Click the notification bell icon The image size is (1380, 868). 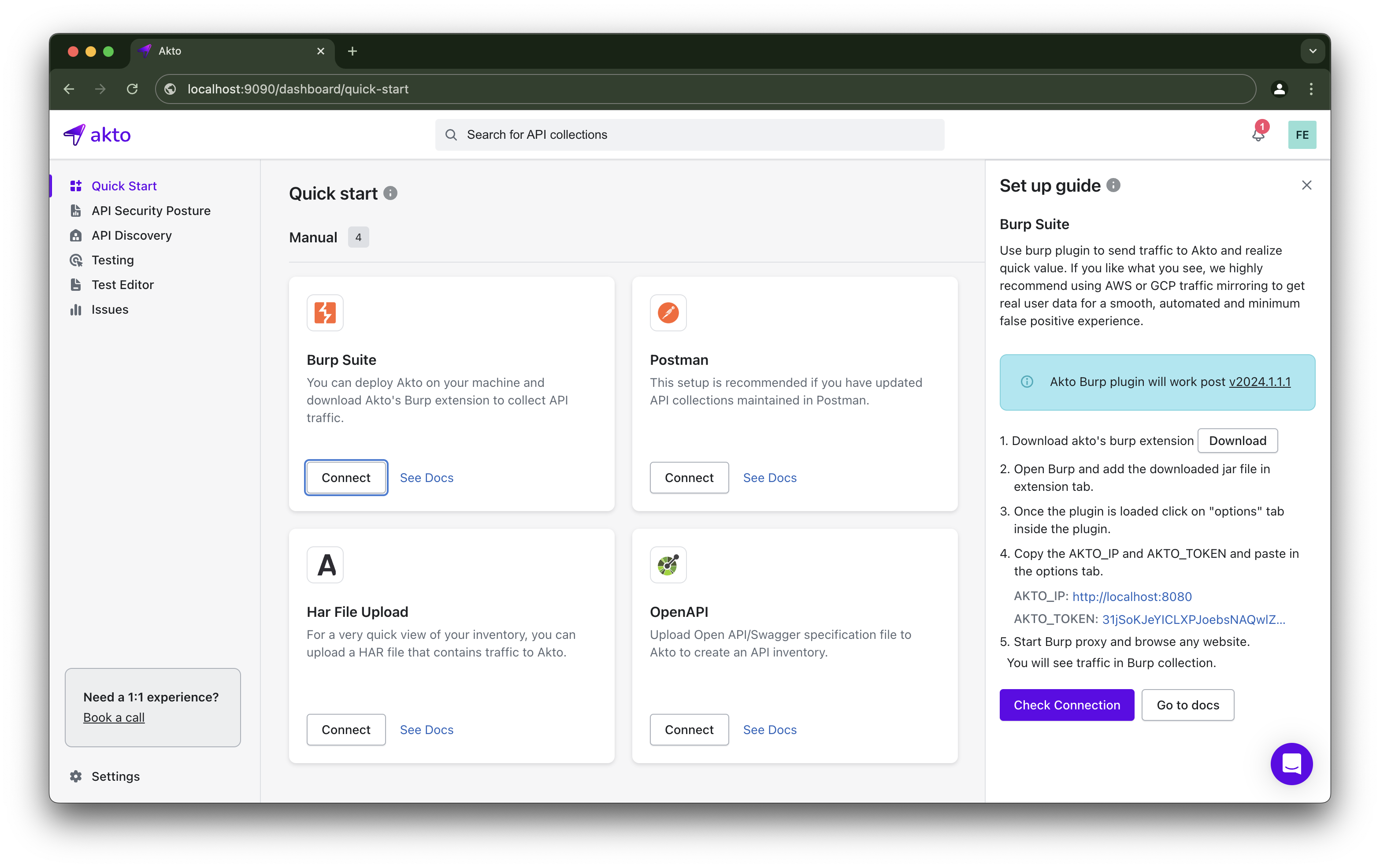[1258, 136]
